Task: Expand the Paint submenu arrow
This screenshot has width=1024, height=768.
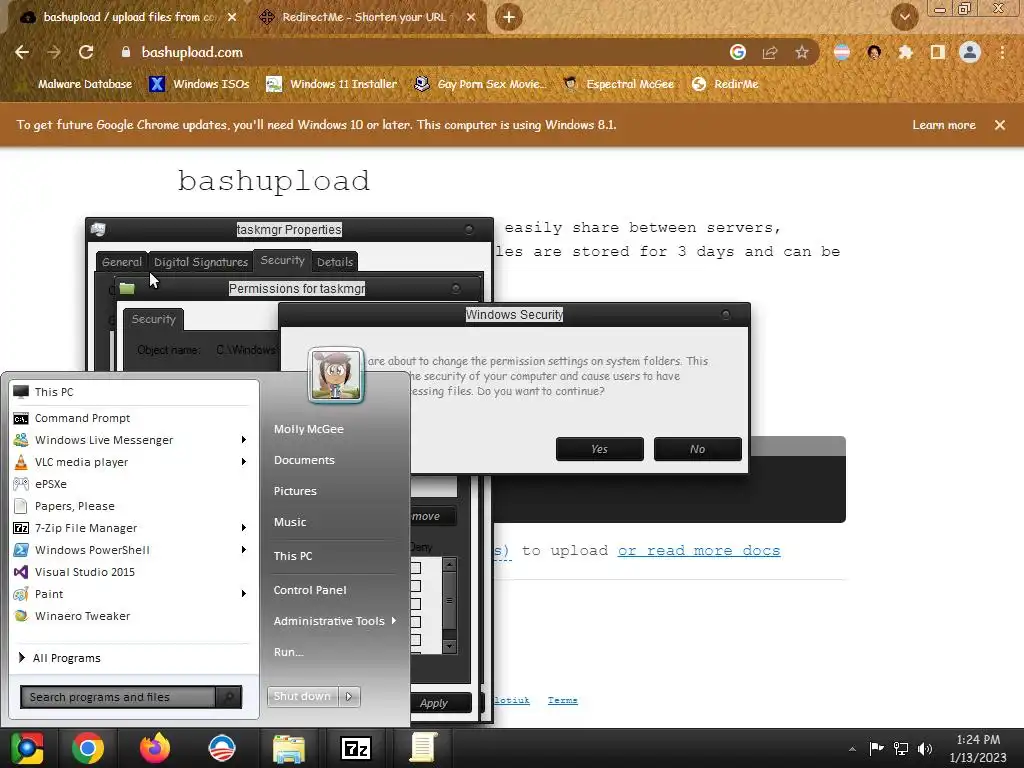Action: [x=244, y=594]
